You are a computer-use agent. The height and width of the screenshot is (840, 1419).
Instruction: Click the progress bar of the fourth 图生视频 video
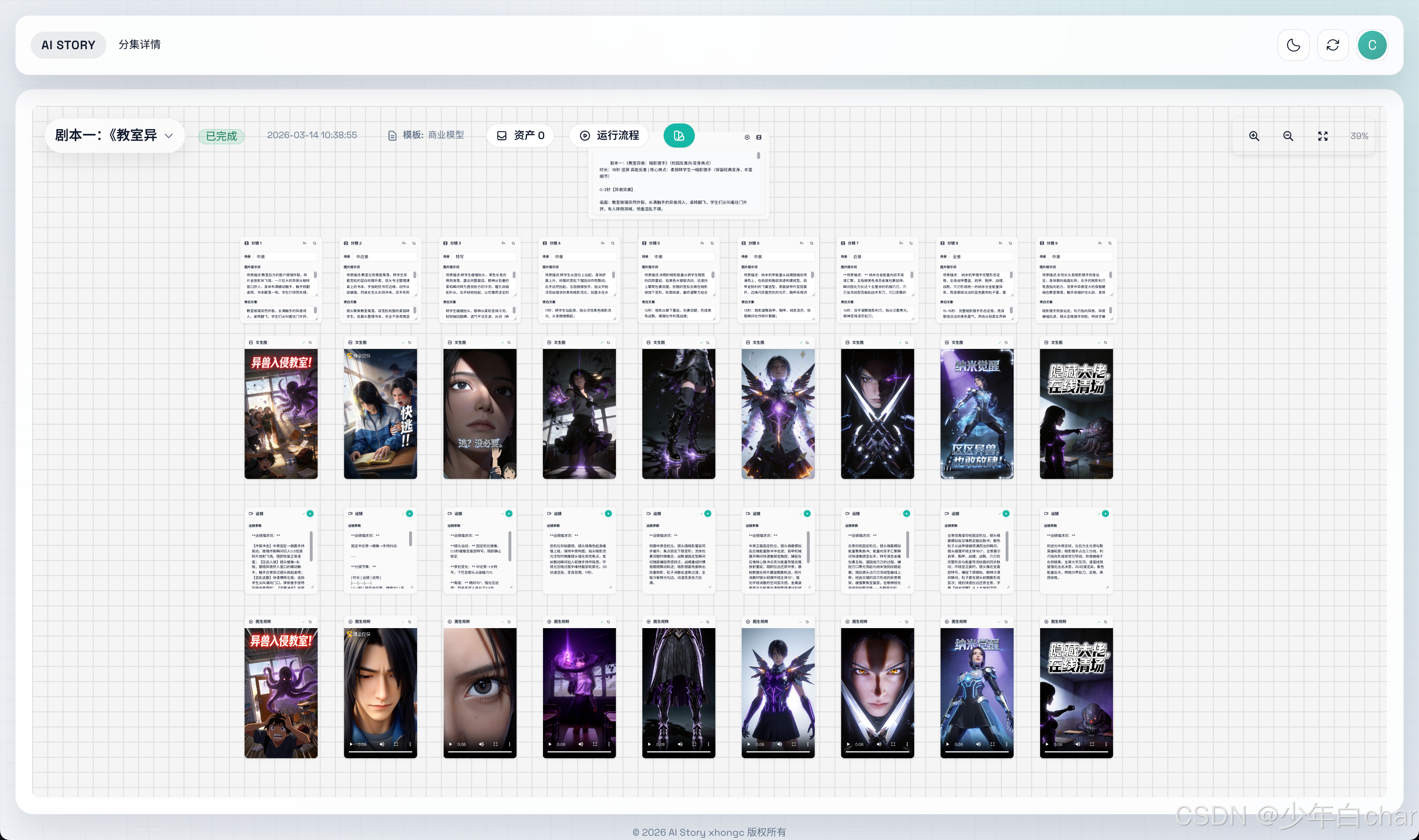pyautogui.click(x=579, y=752)
